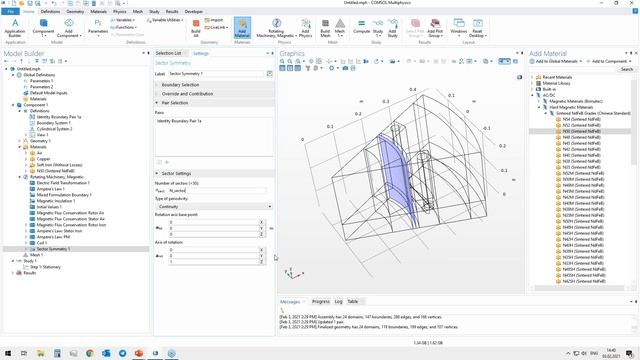Open Google Chrome from the taskbar

click(90, 353)
